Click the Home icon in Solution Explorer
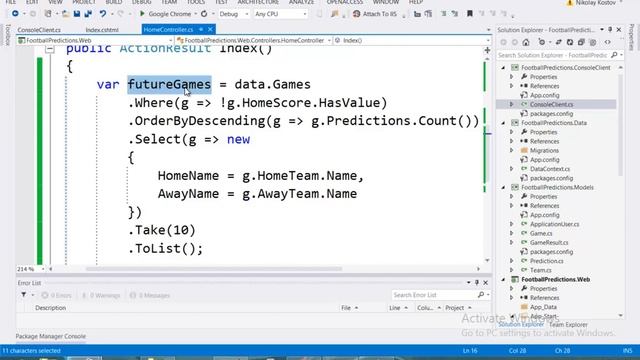The width and height of the screenshot is (640, 360). click(x=526, y=42)
